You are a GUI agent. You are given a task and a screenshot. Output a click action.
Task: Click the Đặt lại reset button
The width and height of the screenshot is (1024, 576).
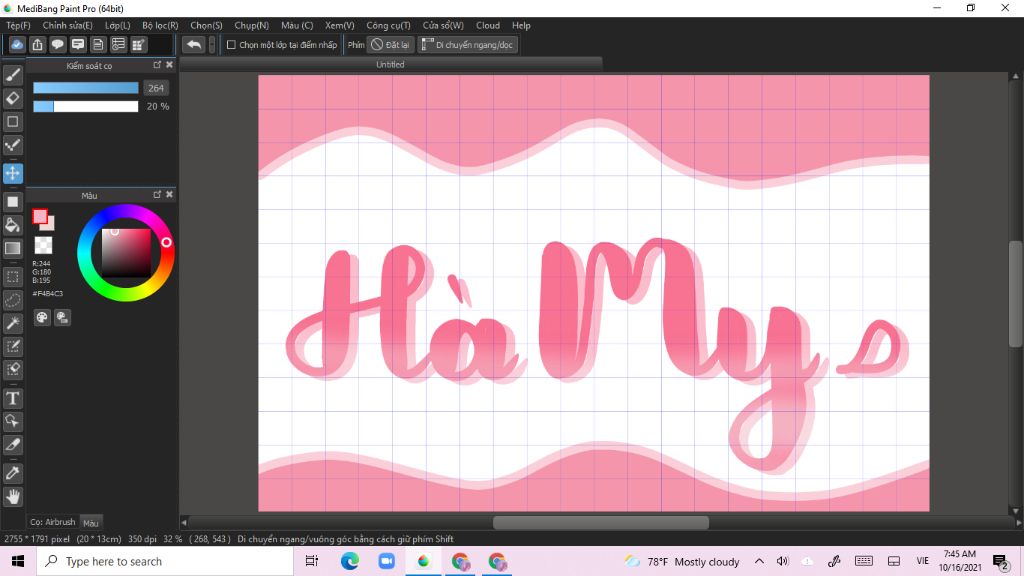point(390,45)
